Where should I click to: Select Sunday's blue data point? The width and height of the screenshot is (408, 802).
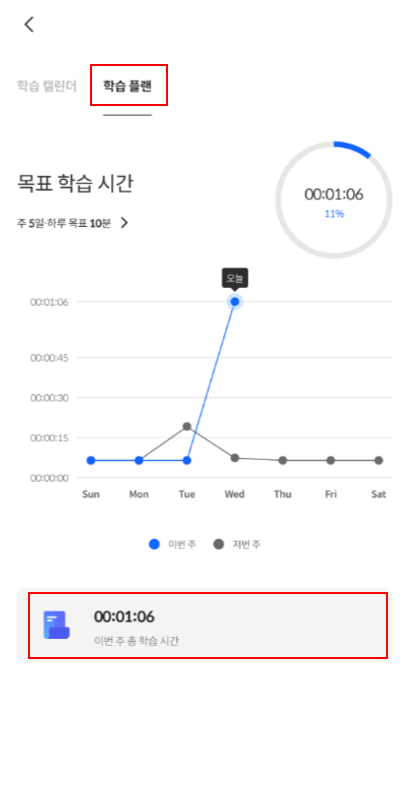tap(91, 460)
